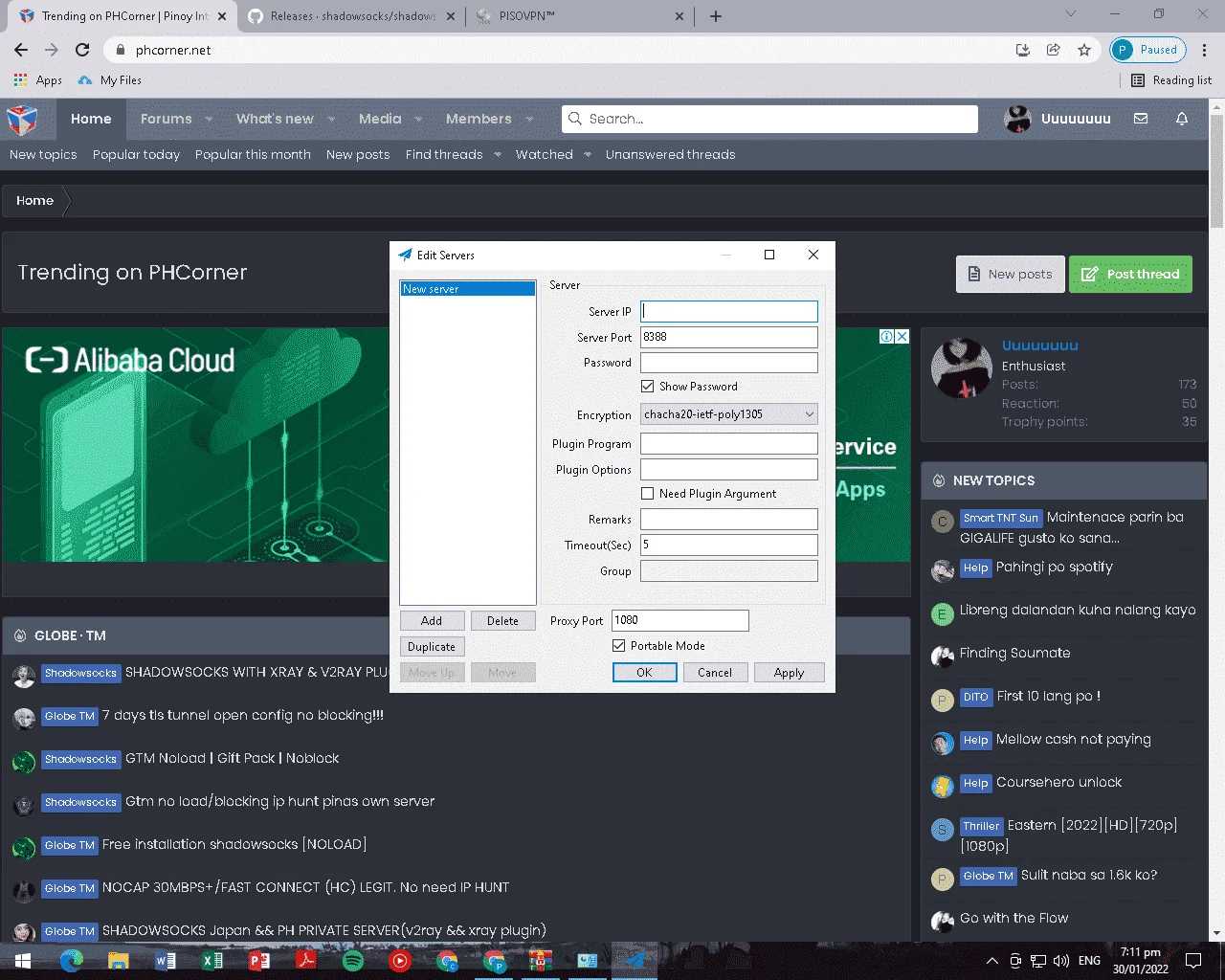Click the Duplicate server button

click(x=432, y=647)
